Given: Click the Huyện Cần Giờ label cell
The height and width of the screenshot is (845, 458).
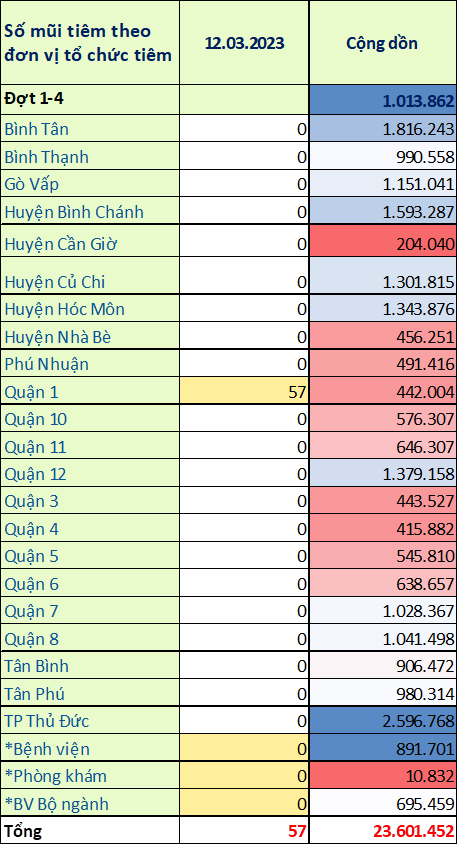Looking at the screenshot, I should coord(90,241).
